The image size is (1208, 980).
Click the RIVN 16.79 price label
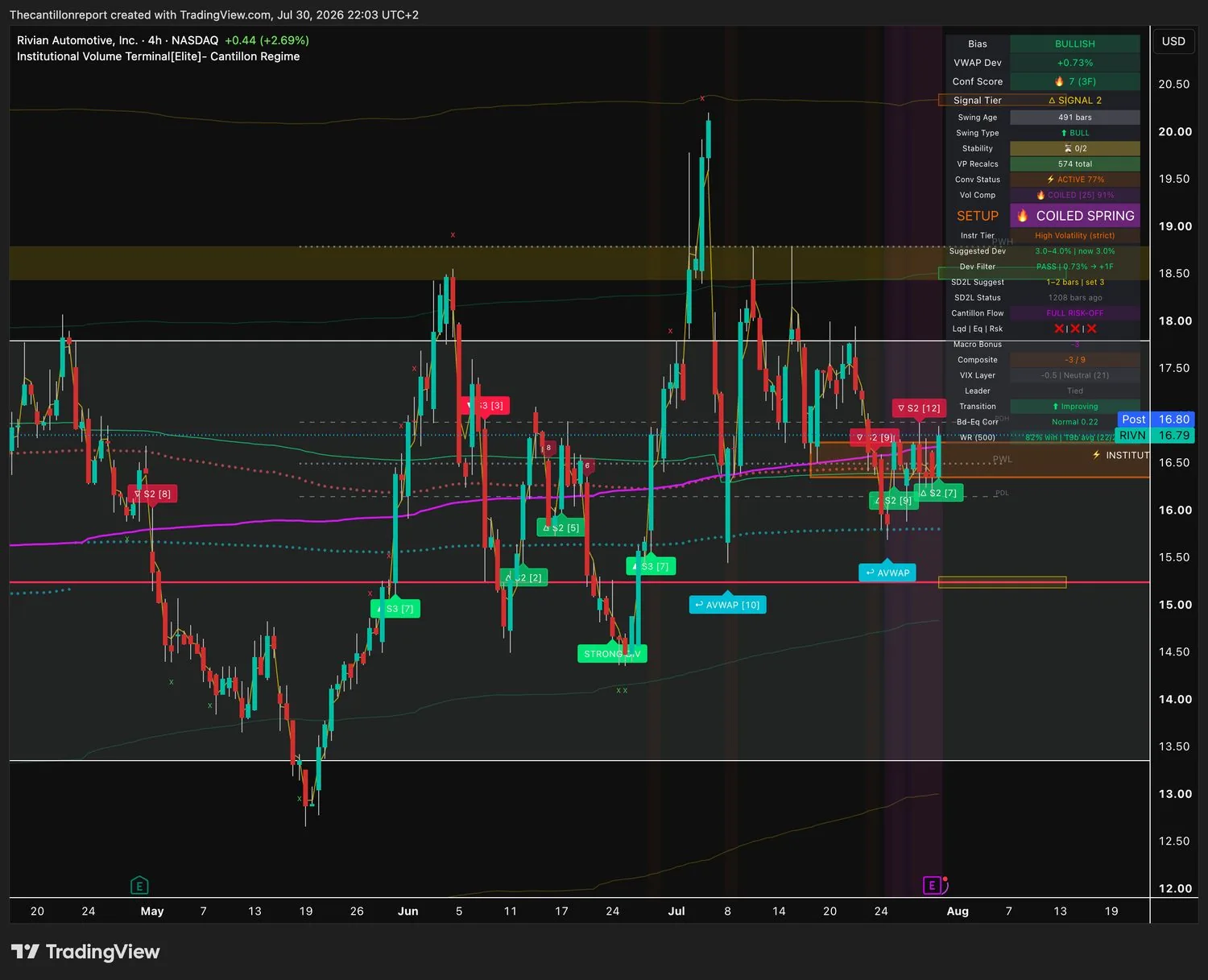(x=1156, y=435)
